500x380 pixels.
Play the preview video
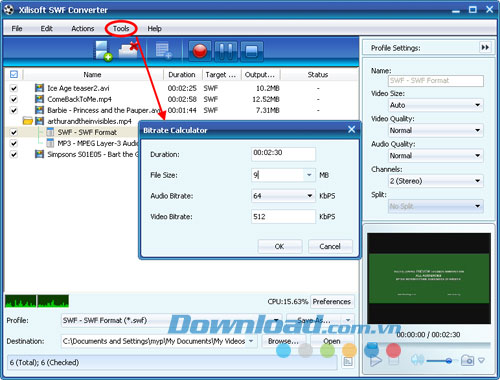[x=376, y=361]
